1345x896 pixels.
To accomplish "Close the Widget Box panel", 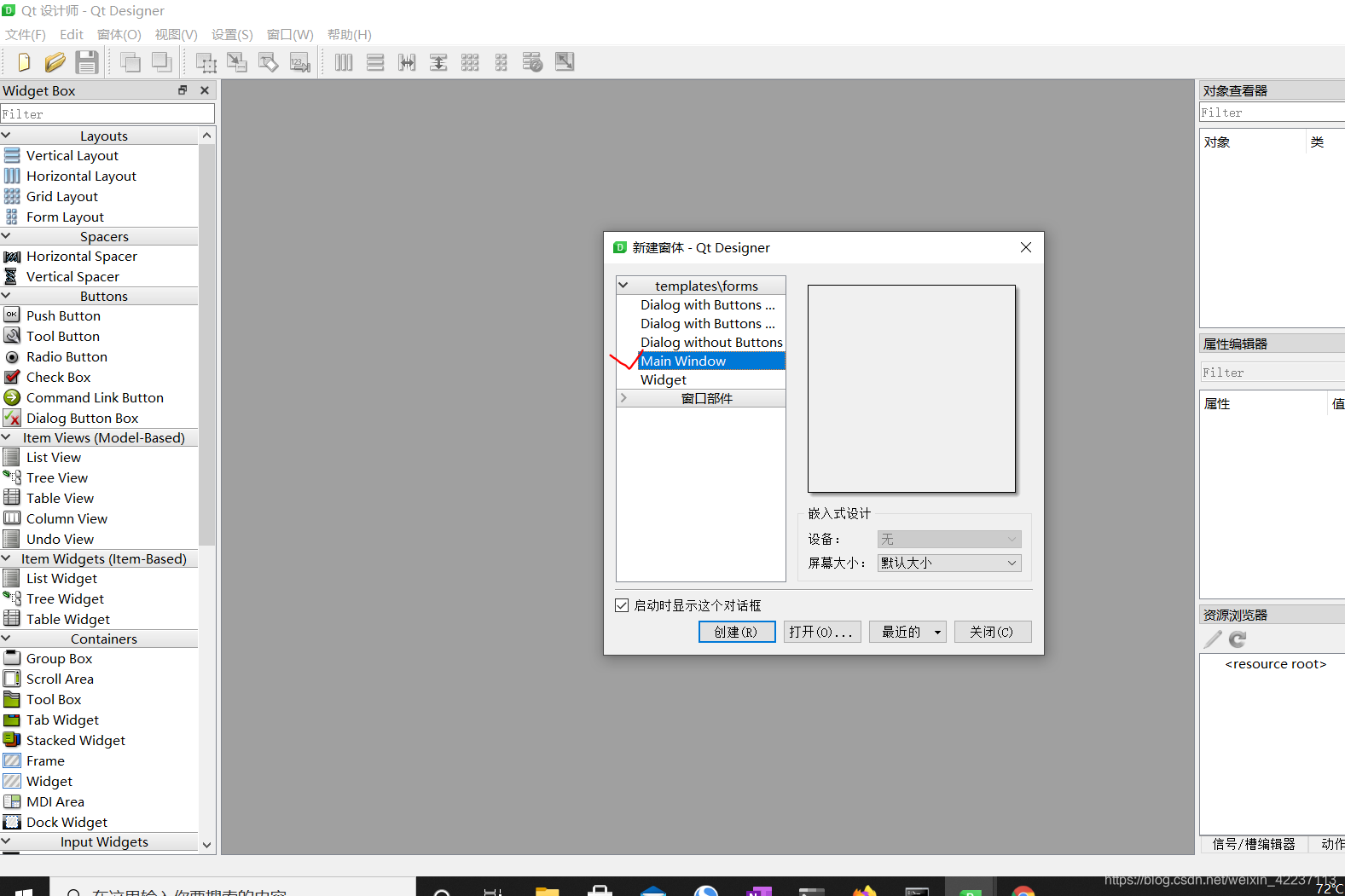I will click(205, 90).
